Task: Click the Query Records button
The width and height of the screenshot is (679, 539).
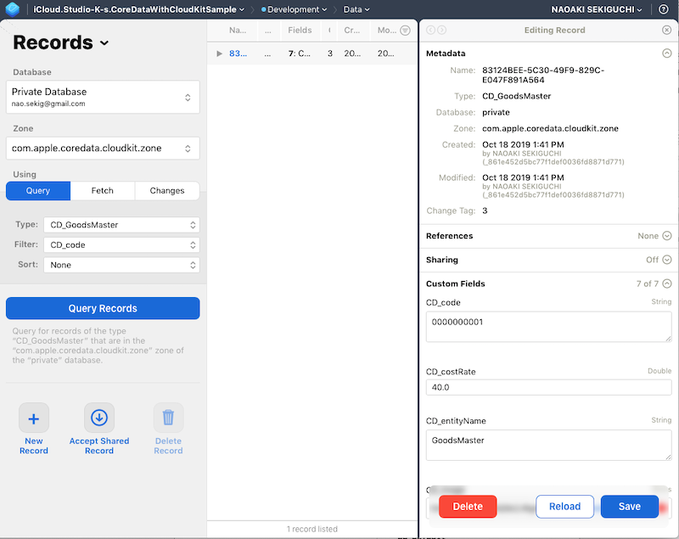Action: tap(103, 308)
